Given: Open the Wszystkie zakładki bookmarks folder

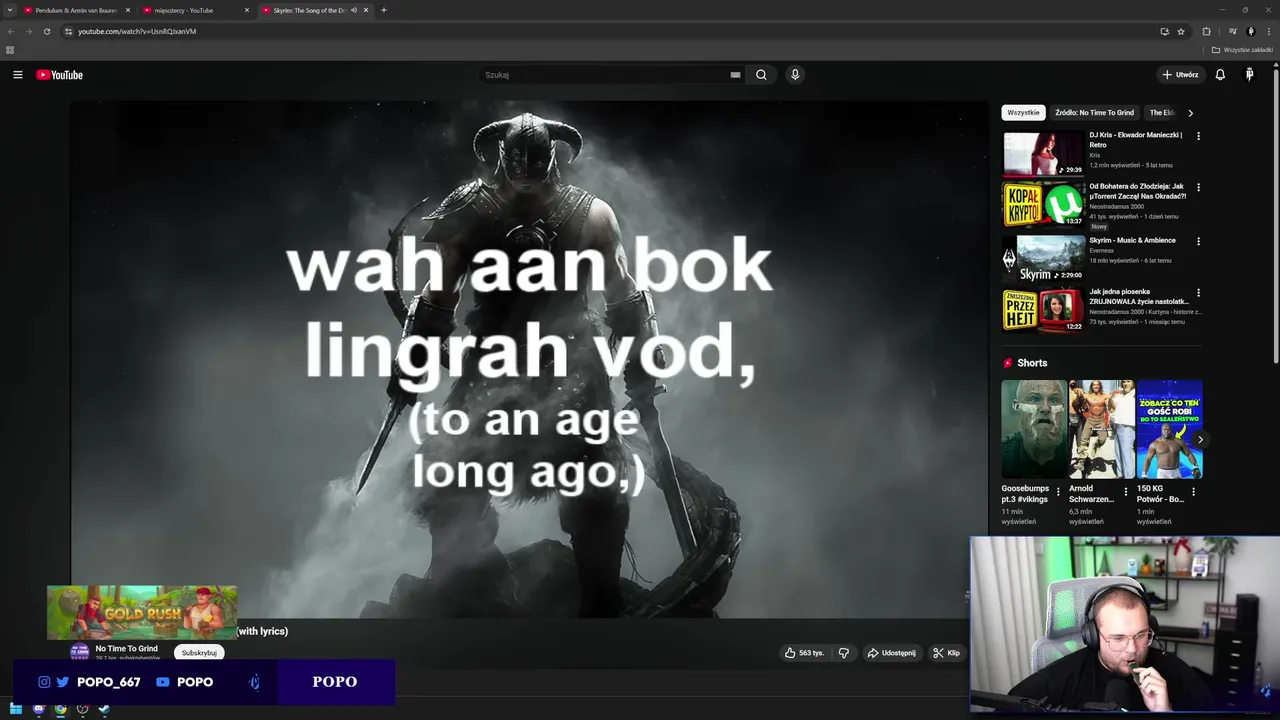Looking at the screenshot, I should coord(1243,50).
